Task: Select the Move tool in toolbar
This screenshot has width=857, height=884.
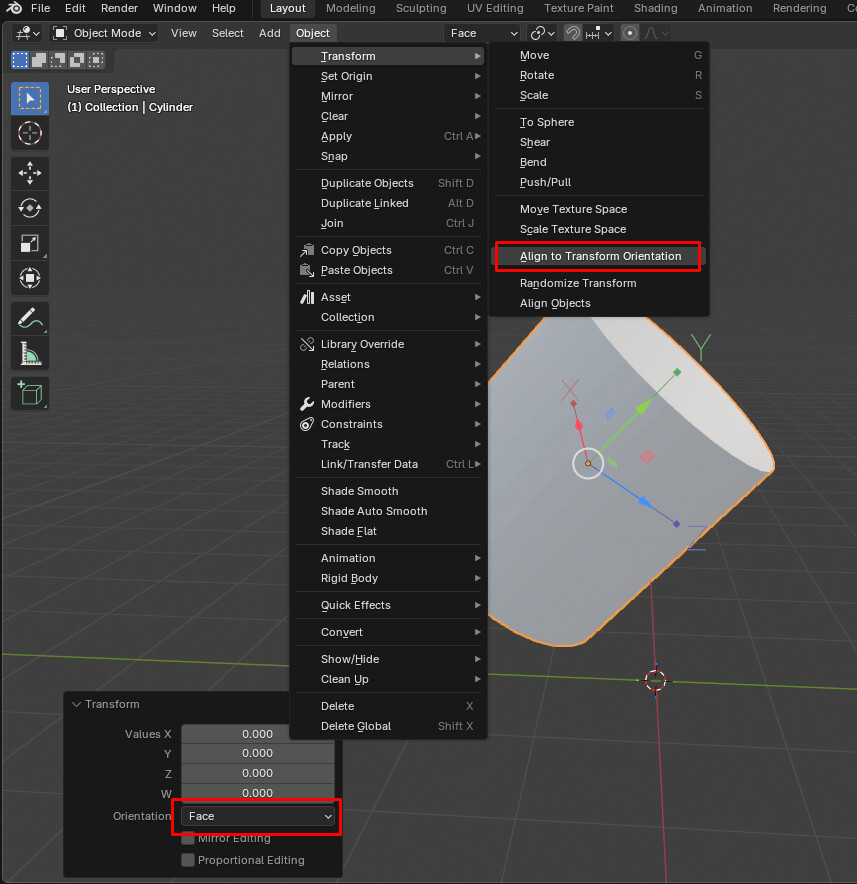Action: [x=30, y=173]
